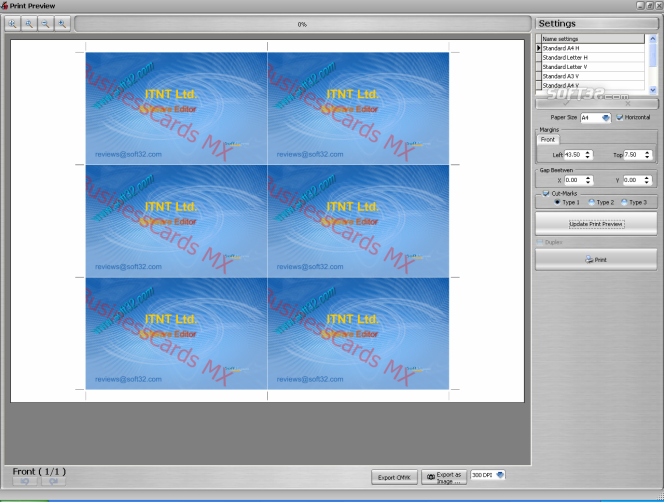Toggle the Cut-Marks checkbox
The height and width of the screenshot is (502, 664).
point(546,194)
